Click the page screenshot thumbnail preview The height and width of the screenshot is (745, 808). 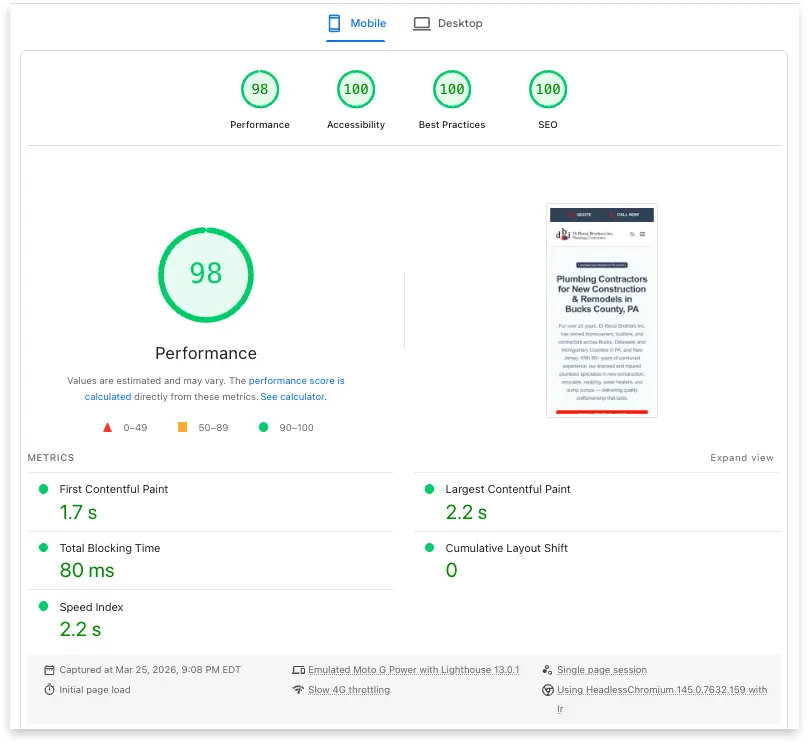click(601, 311)
